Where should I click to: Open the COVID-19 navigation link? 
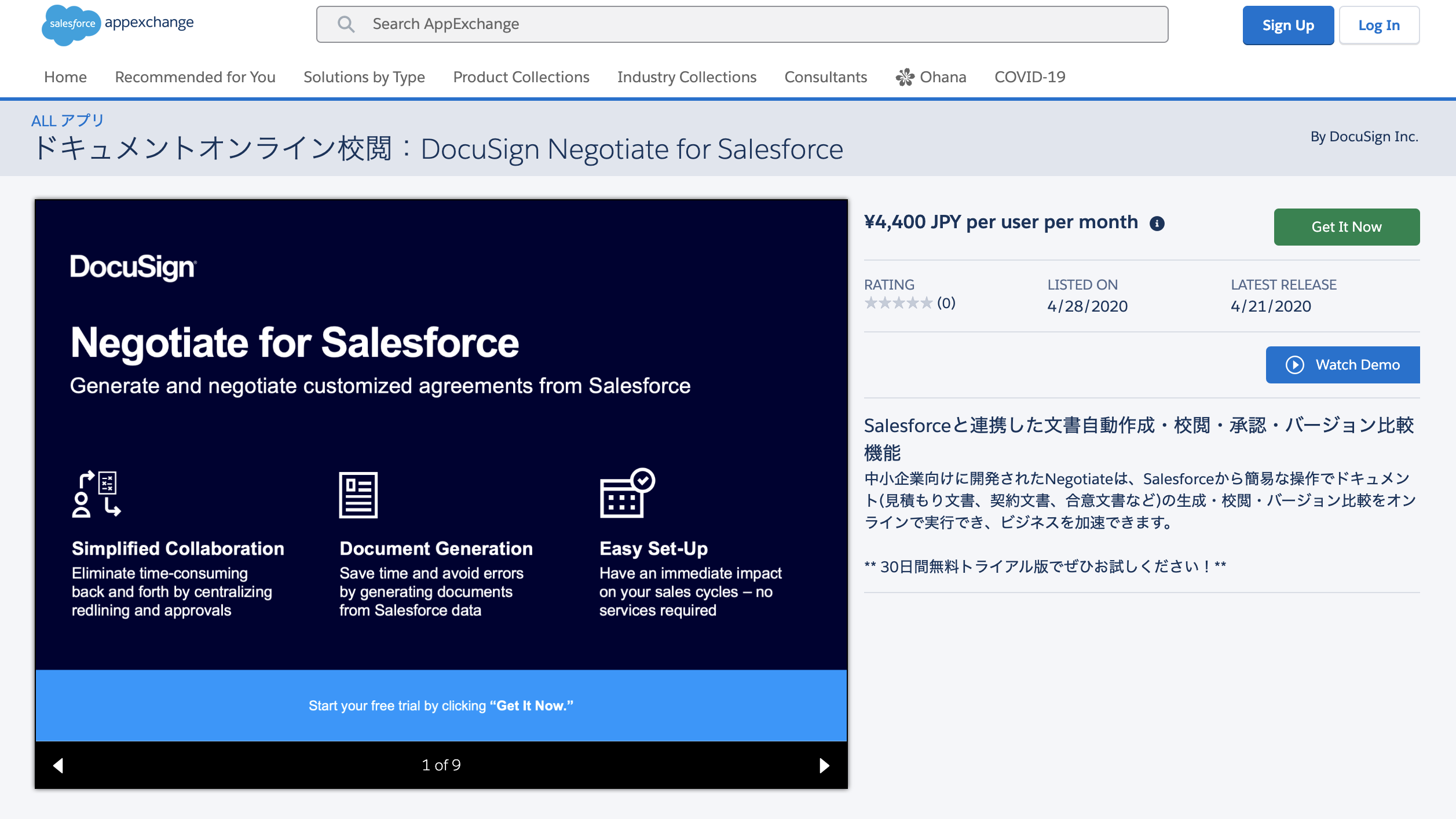coord(1030,76)
